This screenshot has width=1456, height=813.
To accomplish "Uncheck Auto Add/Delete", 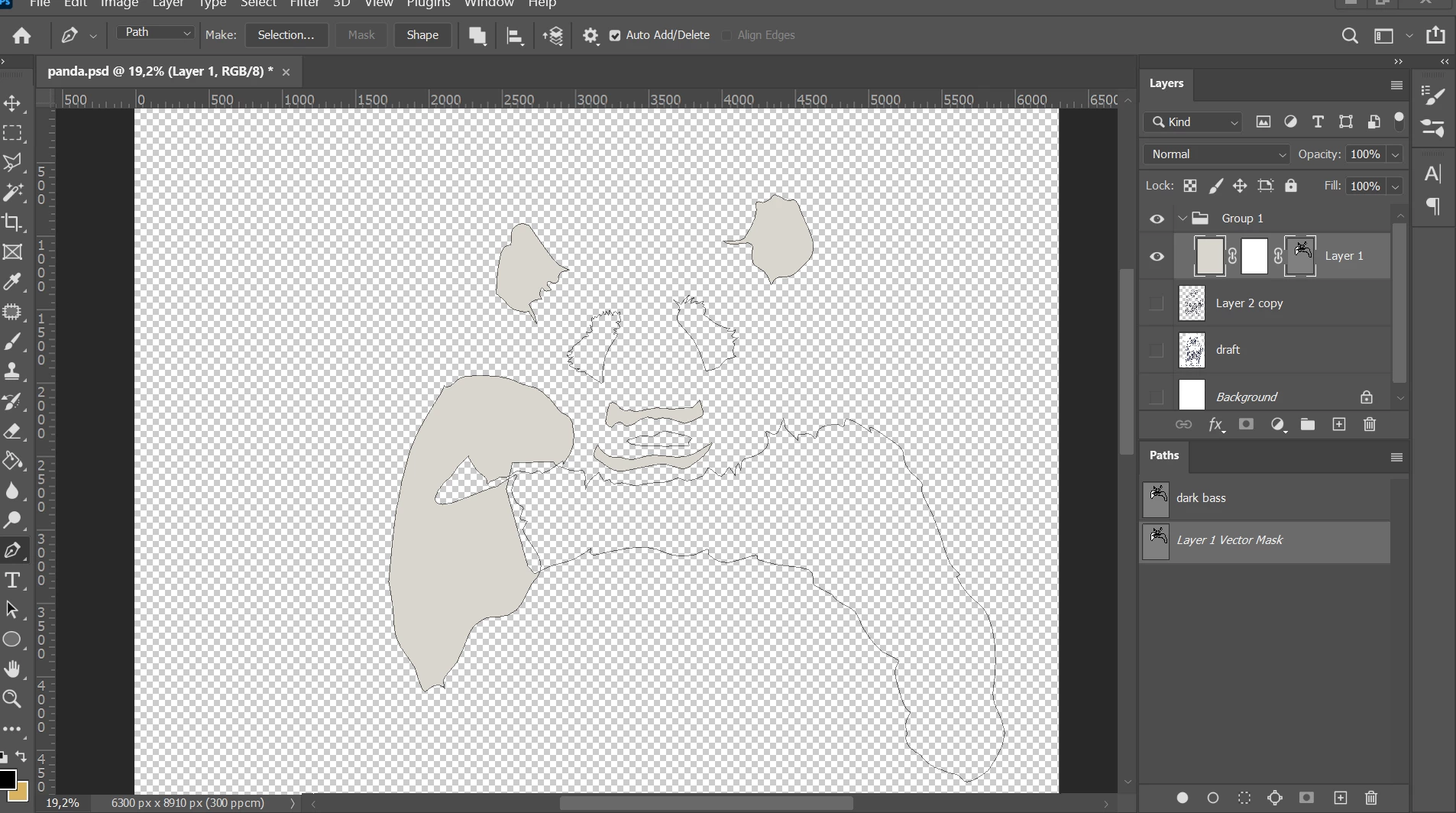I will [615, 35].
